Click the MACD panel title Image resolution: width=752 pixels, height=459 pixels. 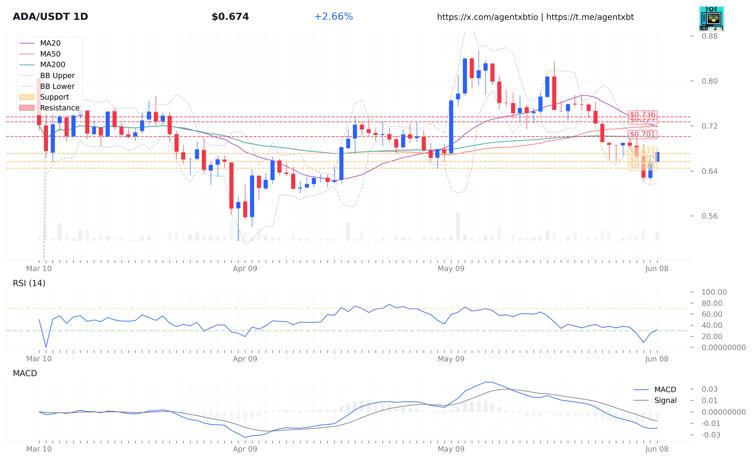(x=26, y=372)
